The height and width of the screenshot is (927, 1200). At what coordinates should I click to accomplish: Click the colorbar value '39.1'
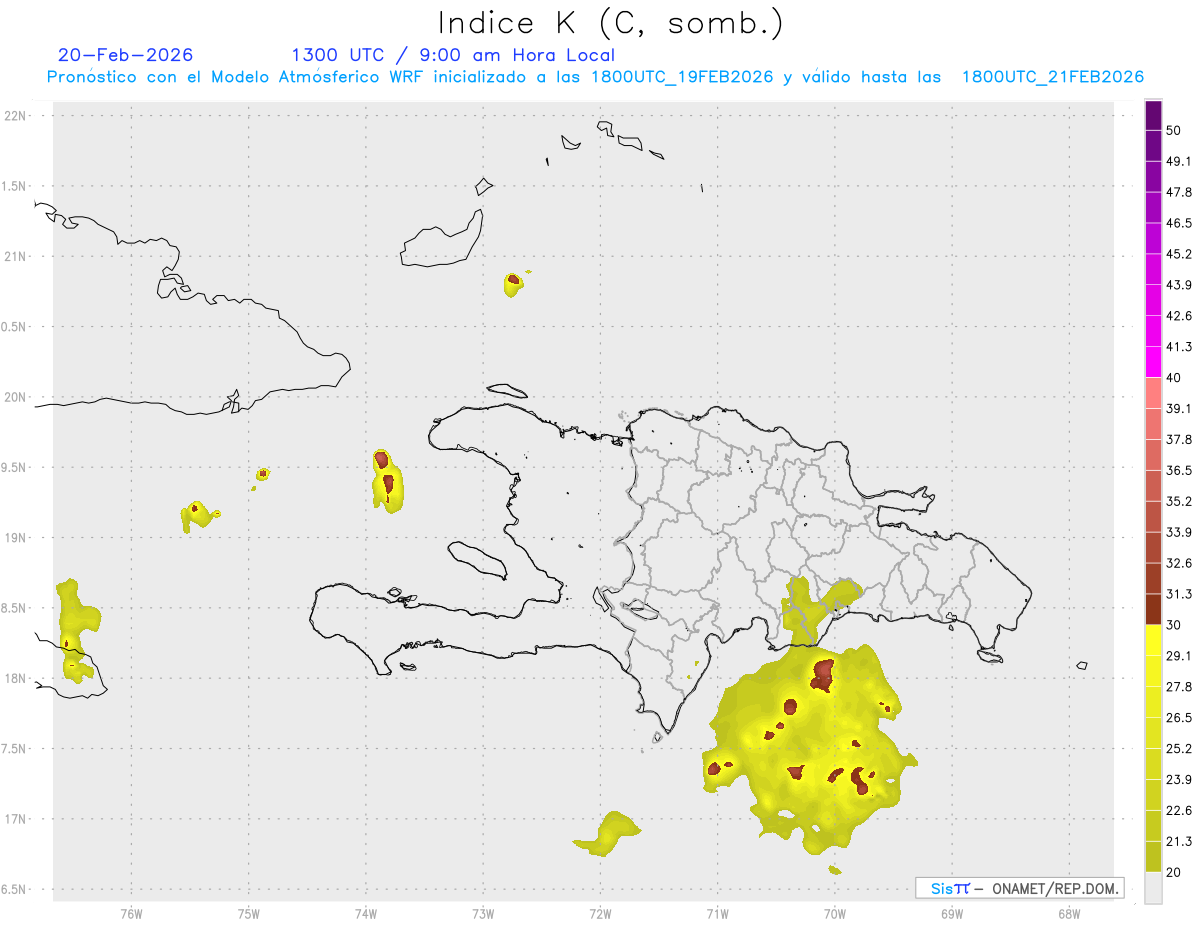point(1179,408)
